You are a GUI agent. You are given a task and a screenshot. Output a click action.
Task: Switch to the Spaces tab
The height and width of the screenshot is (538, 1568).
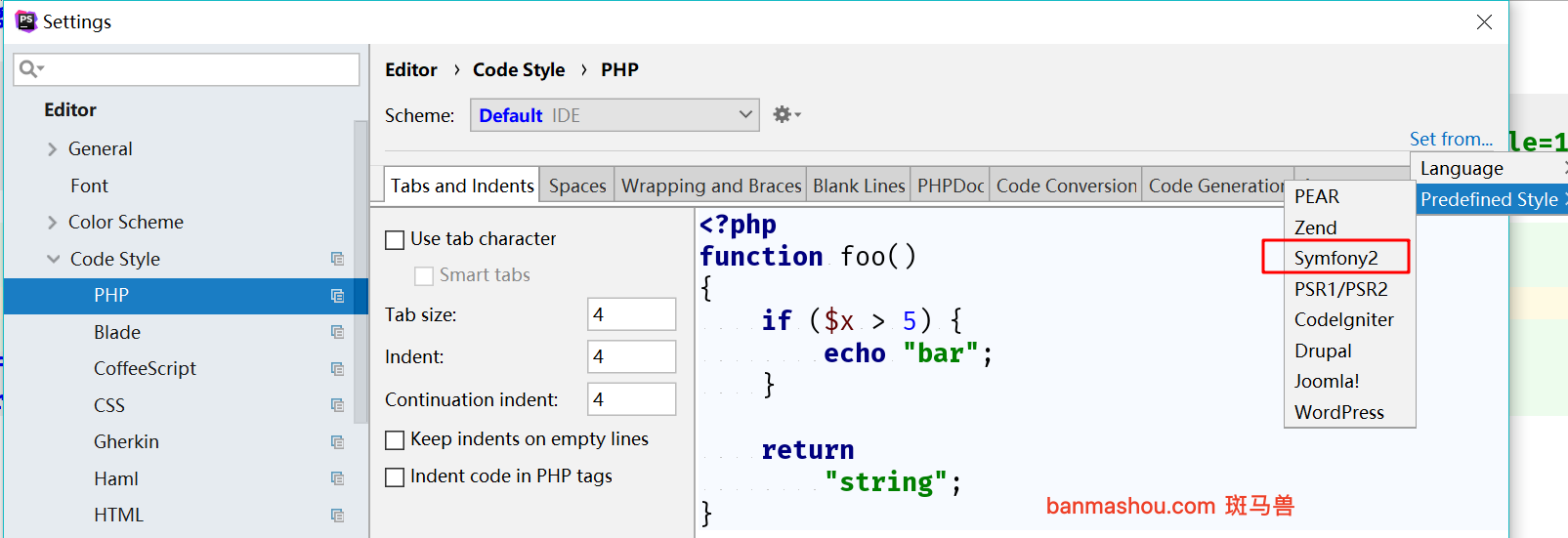click(577, 186)
